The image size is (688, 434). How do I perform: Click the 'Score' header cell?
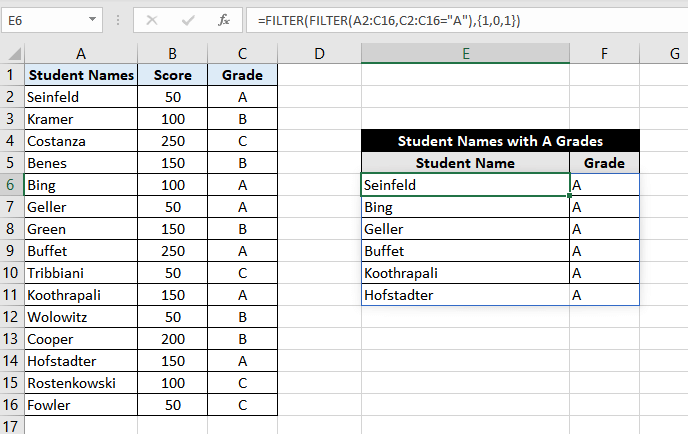[172, 75]
